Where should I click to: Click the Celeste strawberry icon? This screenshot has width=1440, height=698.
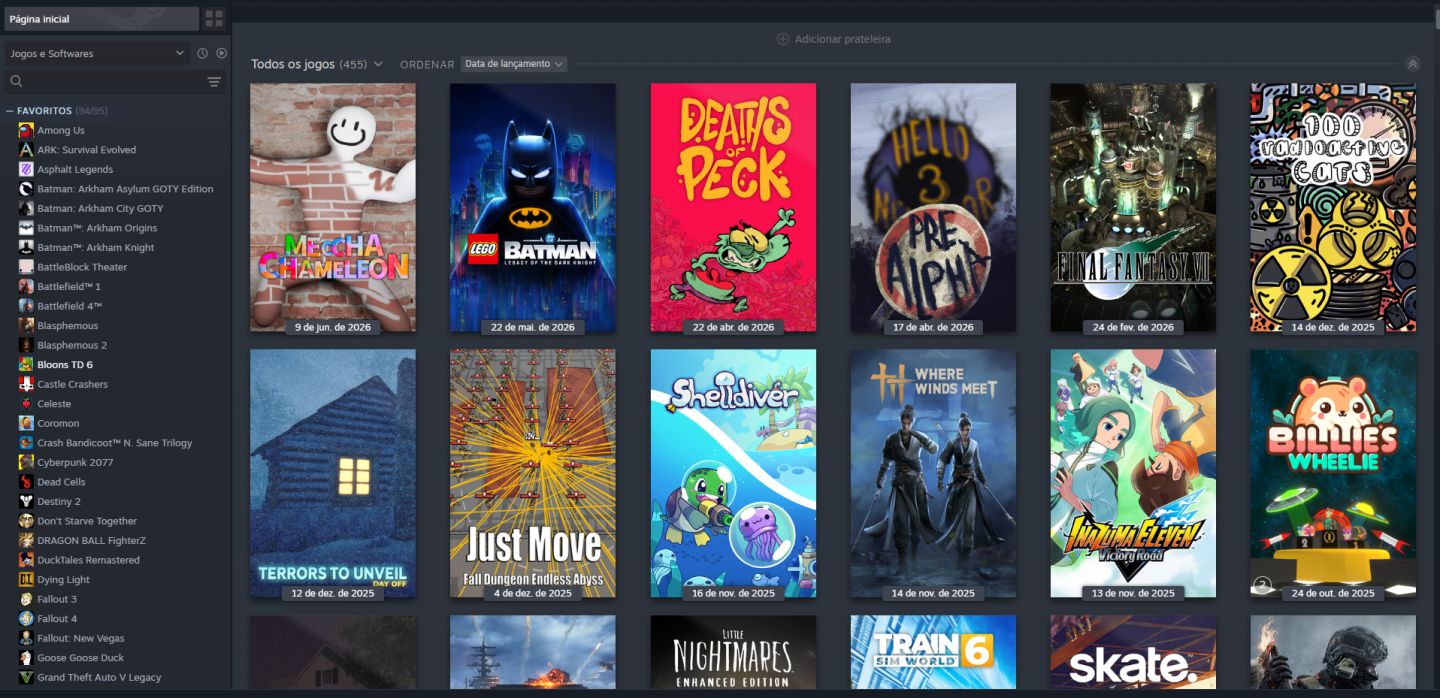click(26, 404)
